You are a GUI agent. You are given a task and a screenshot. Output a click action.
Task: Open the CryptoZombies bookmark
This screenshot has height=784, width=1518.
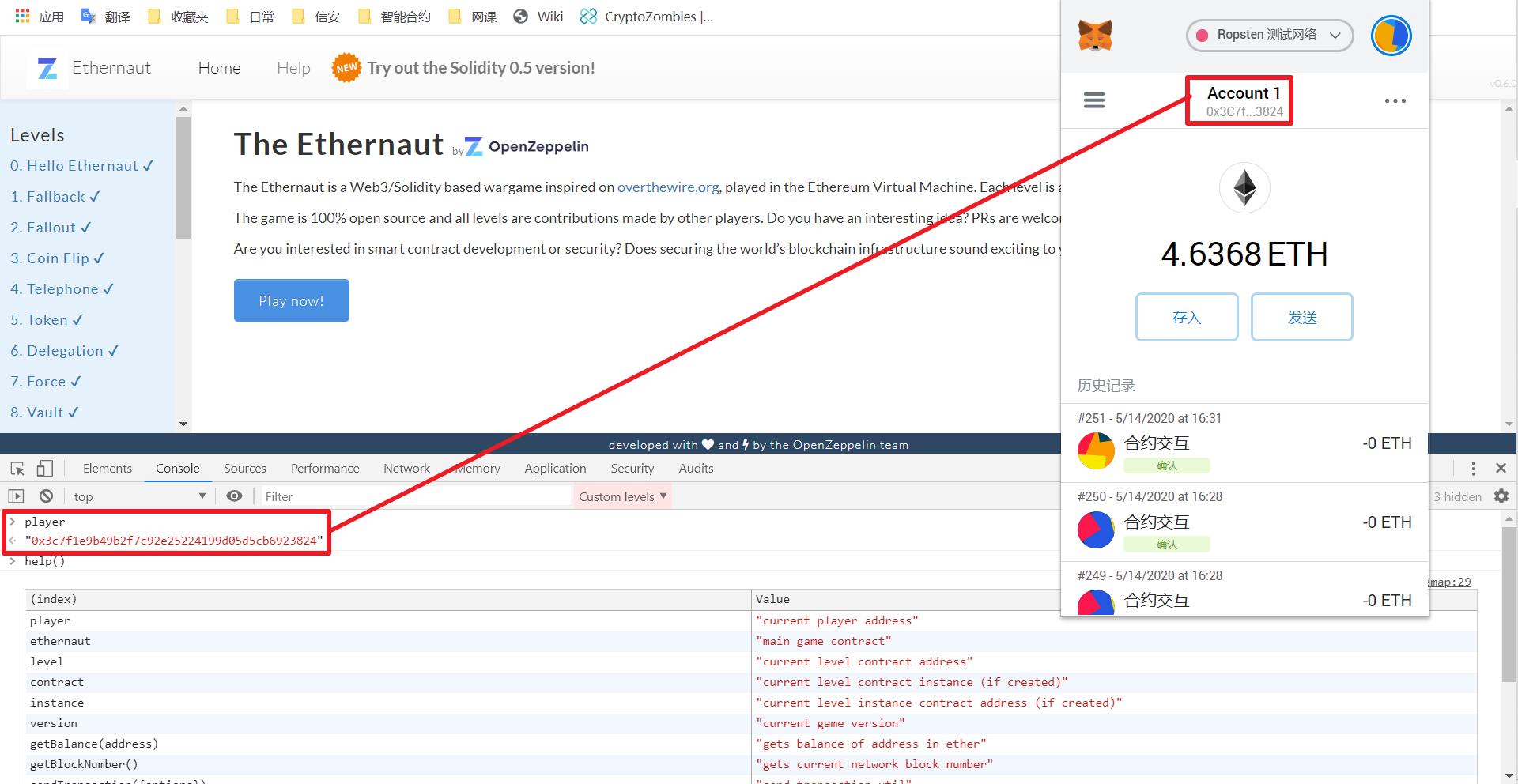point(647,17)
